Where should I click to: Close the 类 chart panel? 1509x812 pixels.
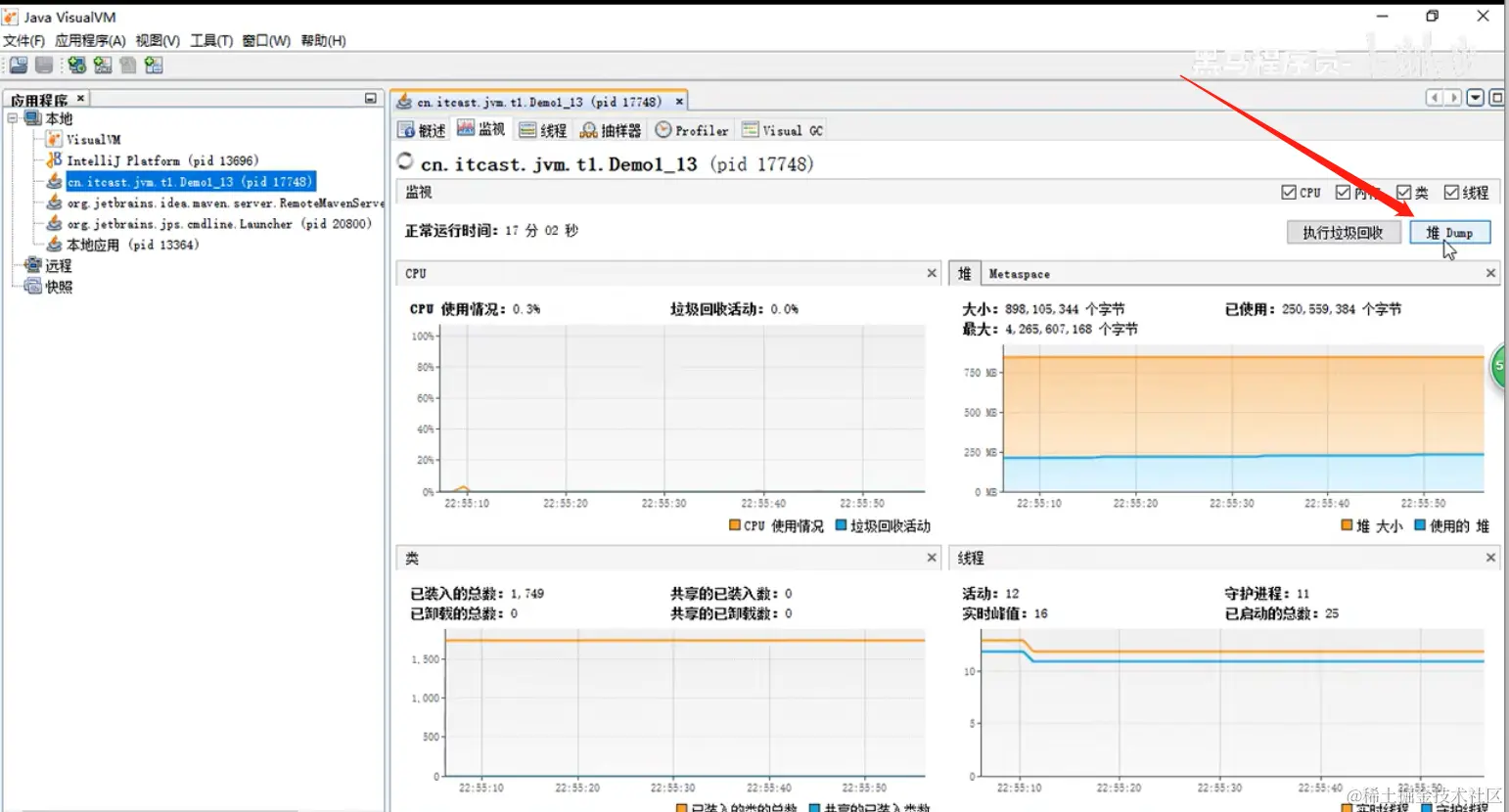point(932,558)
